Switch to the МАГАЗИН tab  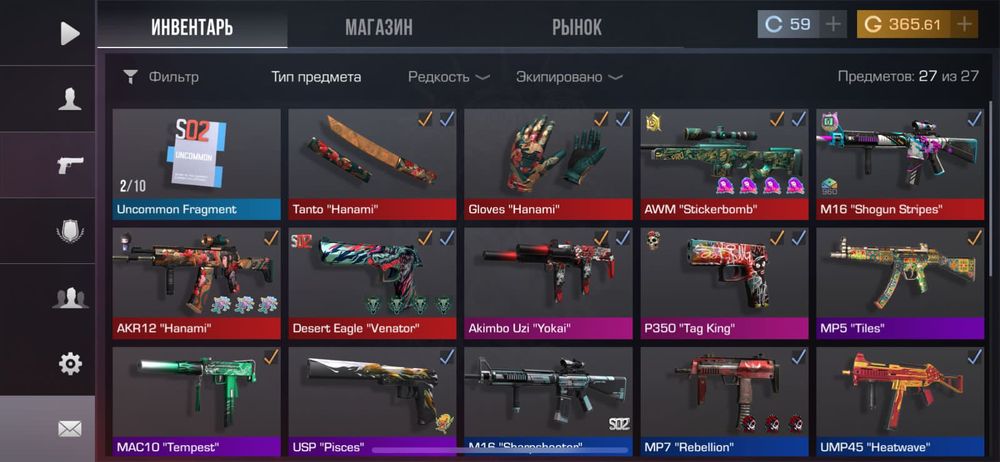pyautogui.click(x=379, y=27)
